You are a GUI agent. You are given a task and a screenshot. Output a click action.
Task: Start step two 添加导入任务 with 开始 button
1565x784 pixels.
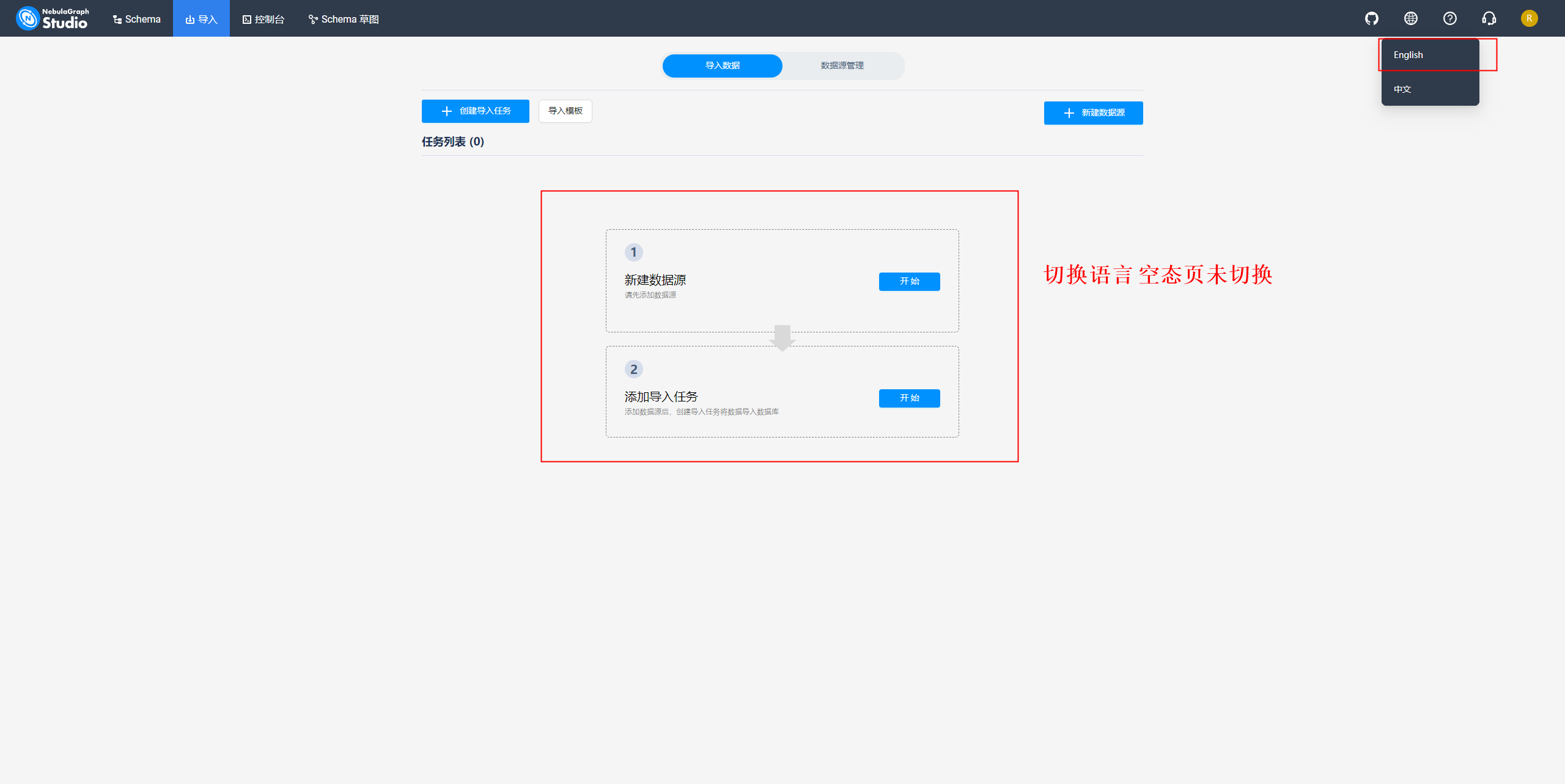[909, 398]
